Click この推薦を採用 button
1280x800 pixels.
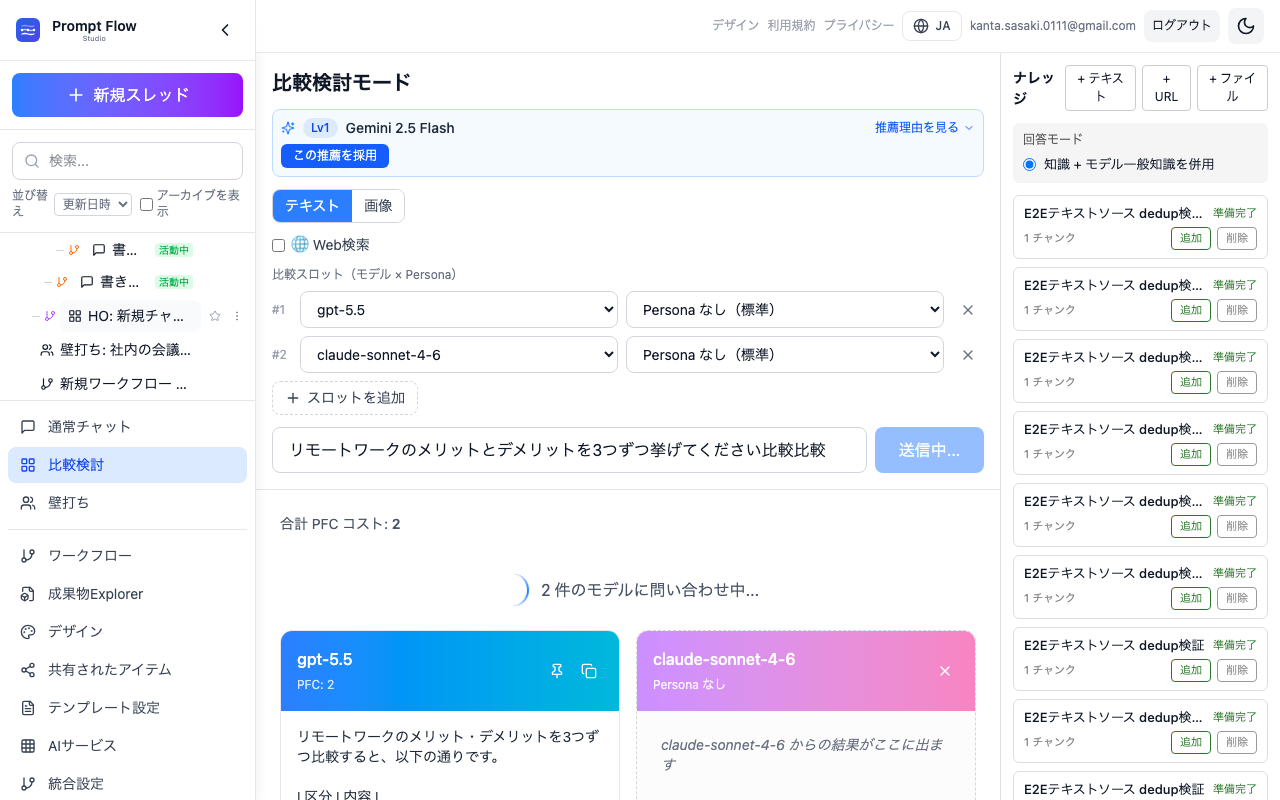[x=335, y=156]
